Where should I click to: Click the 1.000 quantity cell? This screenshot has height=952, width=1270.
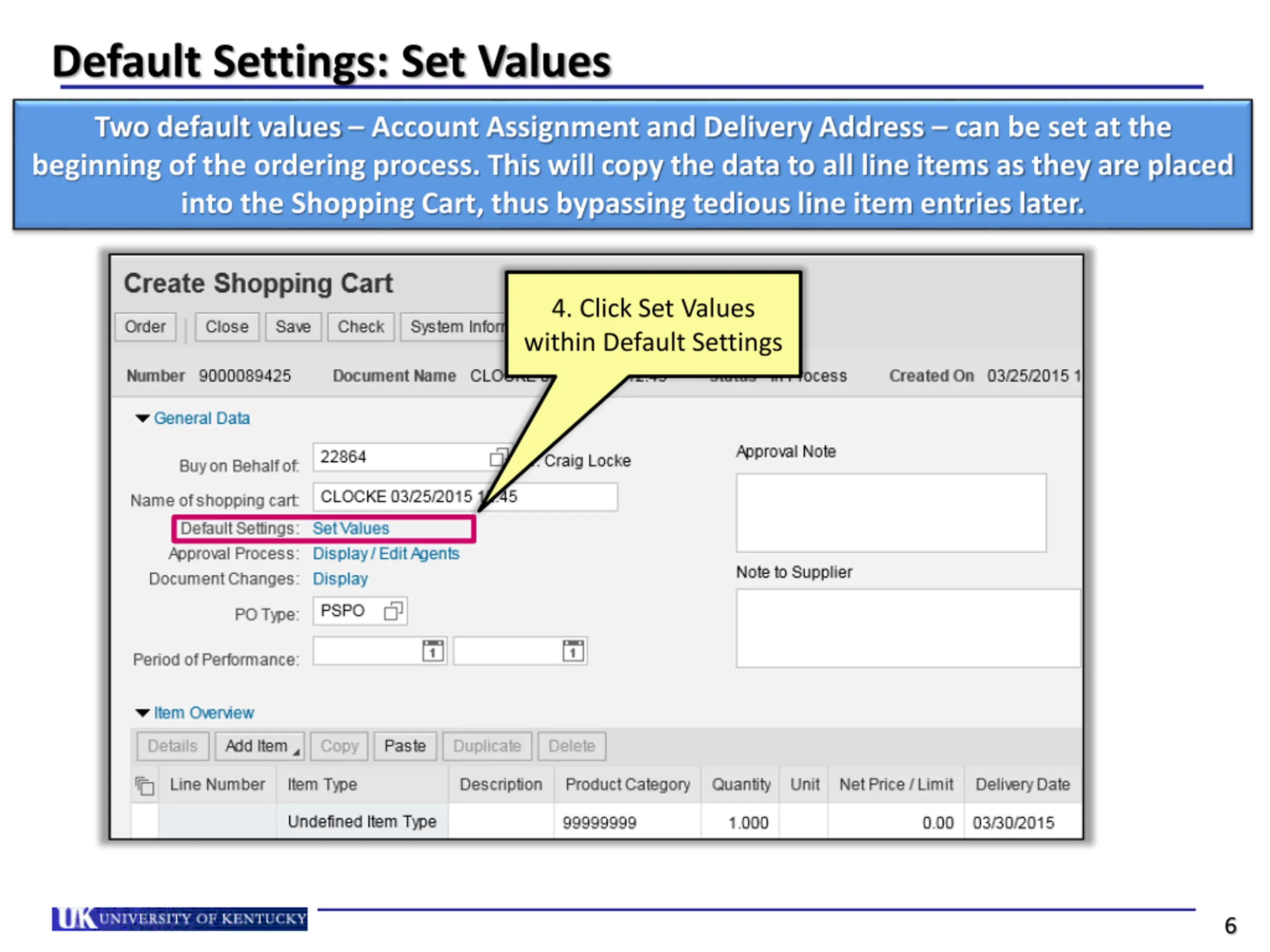point(741,822)
